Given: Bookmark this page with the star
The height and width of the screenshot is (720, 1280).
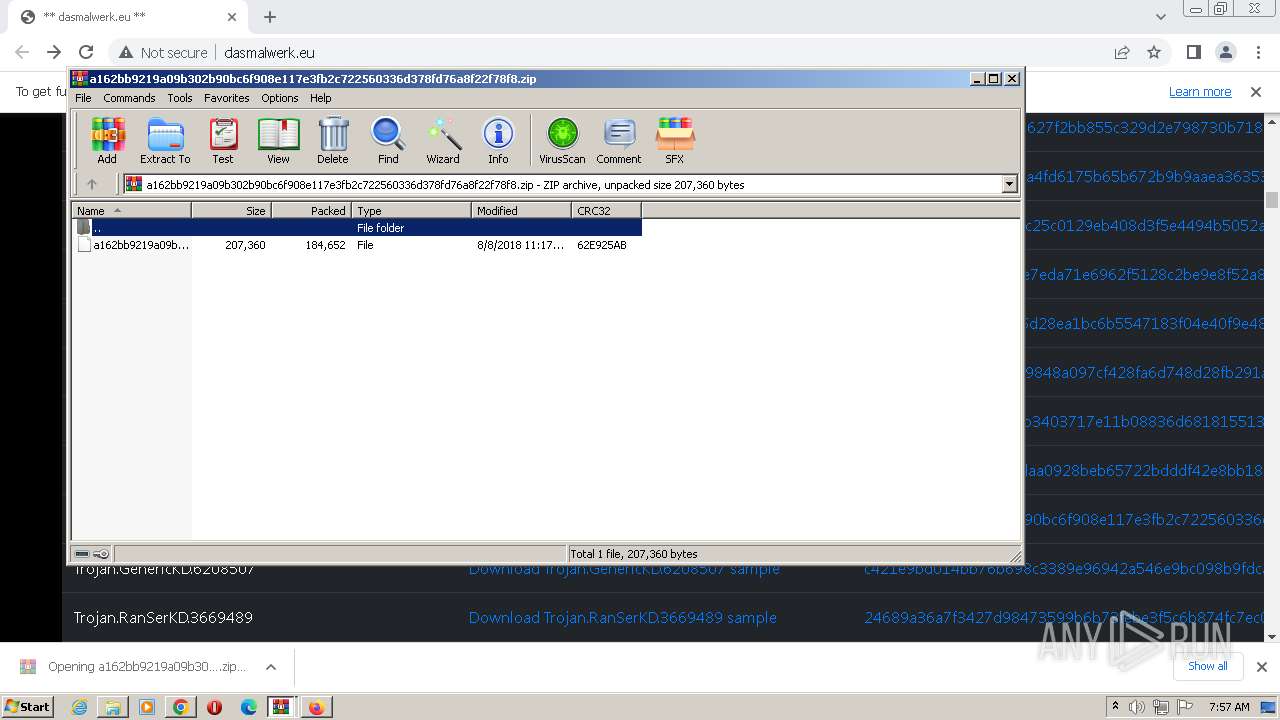Looking at the screenshot, I should (1154, 52).
